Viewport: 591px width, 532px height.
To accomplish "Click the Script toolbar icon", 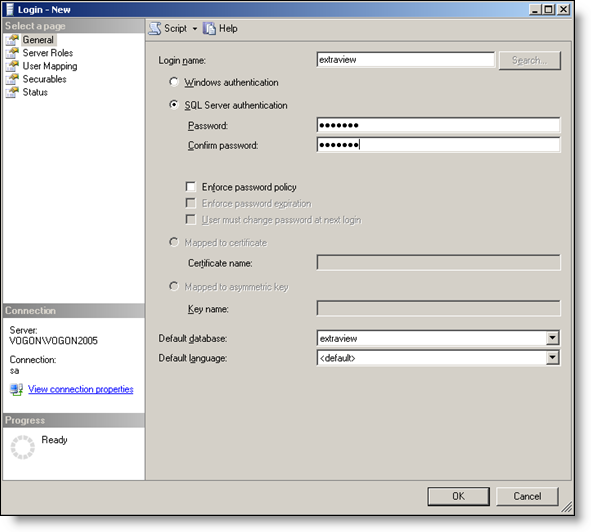I will click(155, 29).
